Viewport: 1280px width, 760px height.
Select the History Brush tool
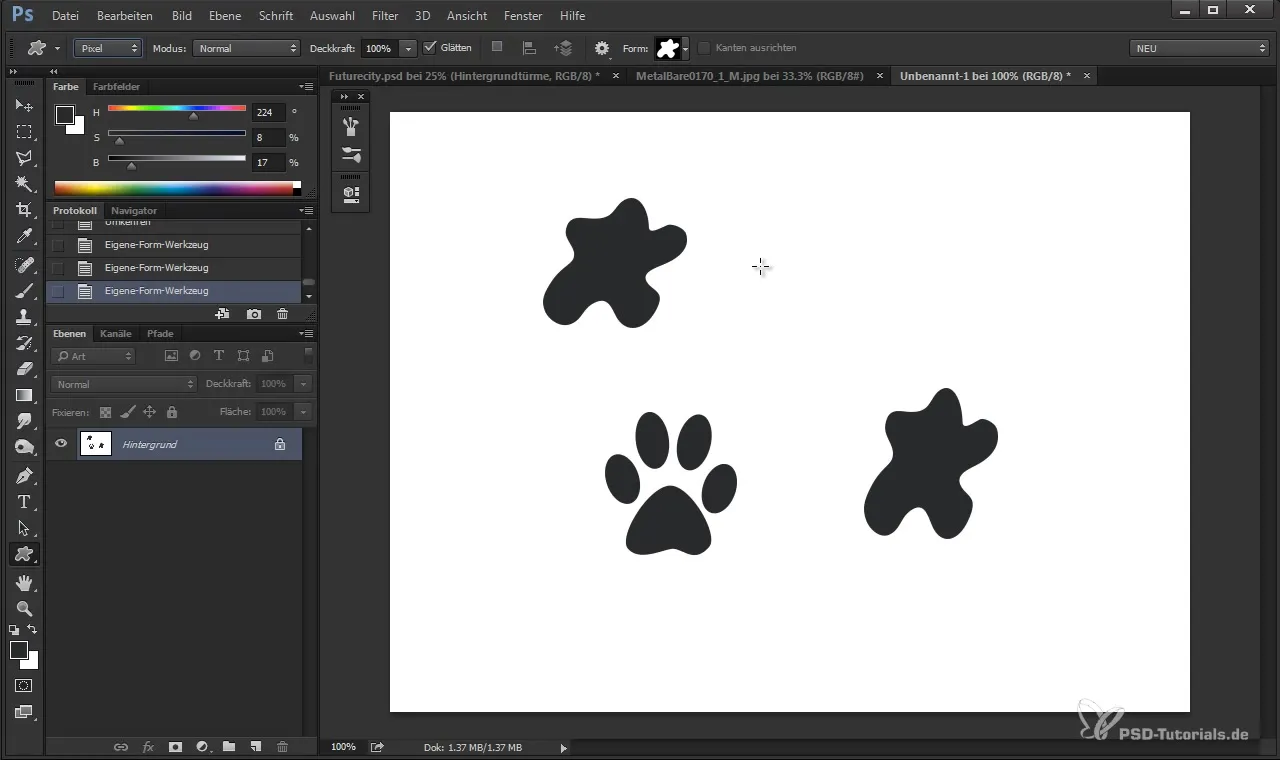tap(24, 343)
